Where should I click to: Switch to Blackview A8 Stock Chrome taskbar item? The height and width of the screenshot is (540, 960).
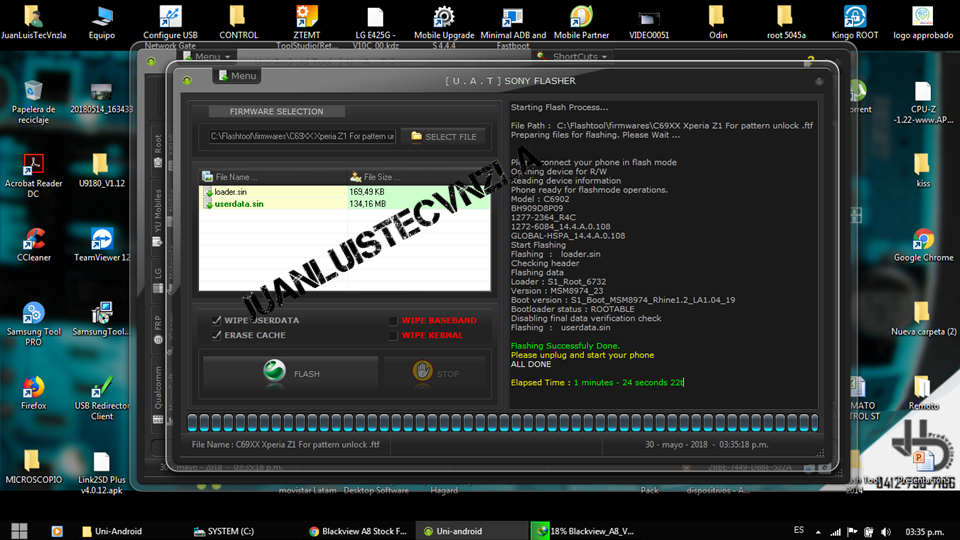358,531
